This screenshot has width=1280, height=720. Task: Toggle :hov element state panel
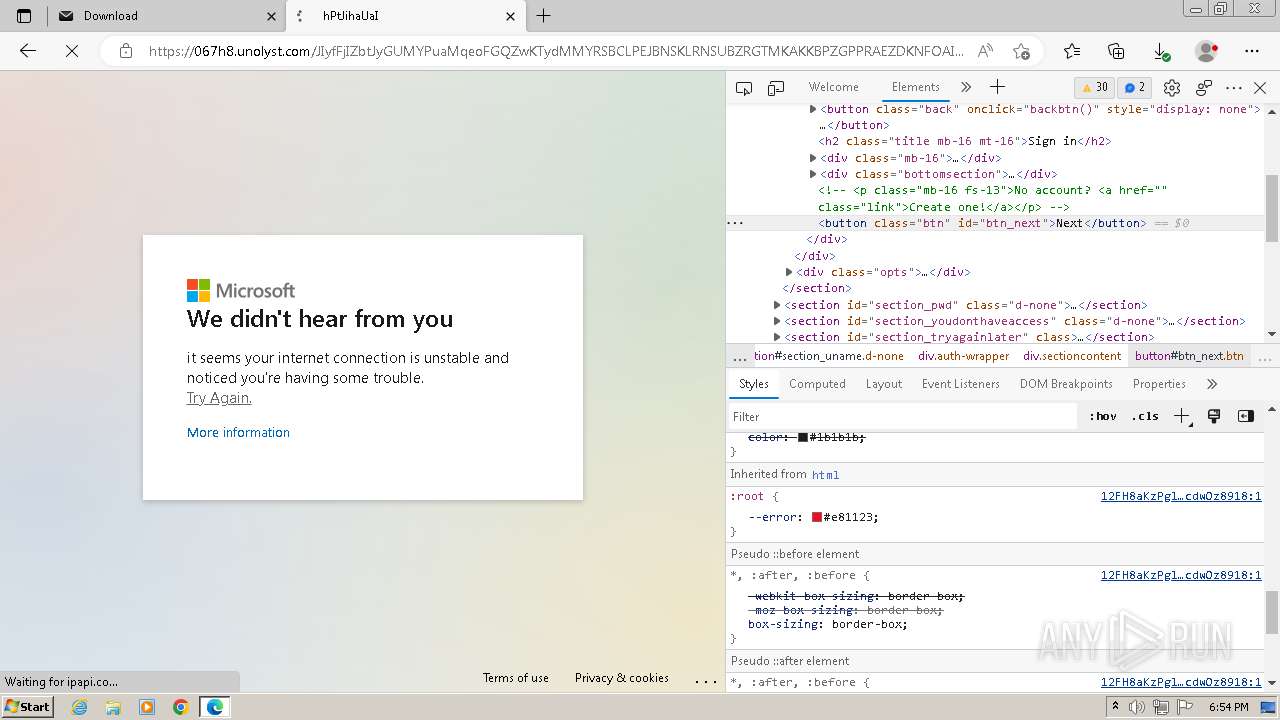pos(1103,416)
